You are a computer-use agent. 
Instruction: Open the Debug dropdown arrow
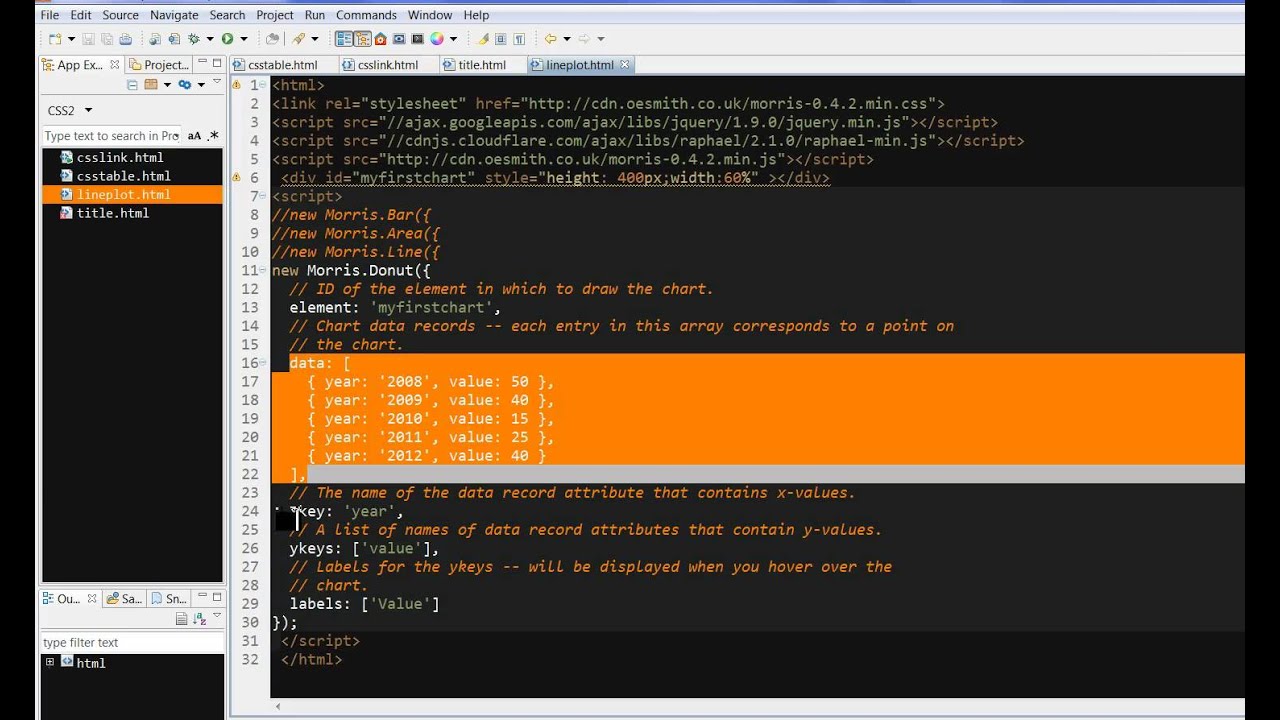tap(210, 39)
